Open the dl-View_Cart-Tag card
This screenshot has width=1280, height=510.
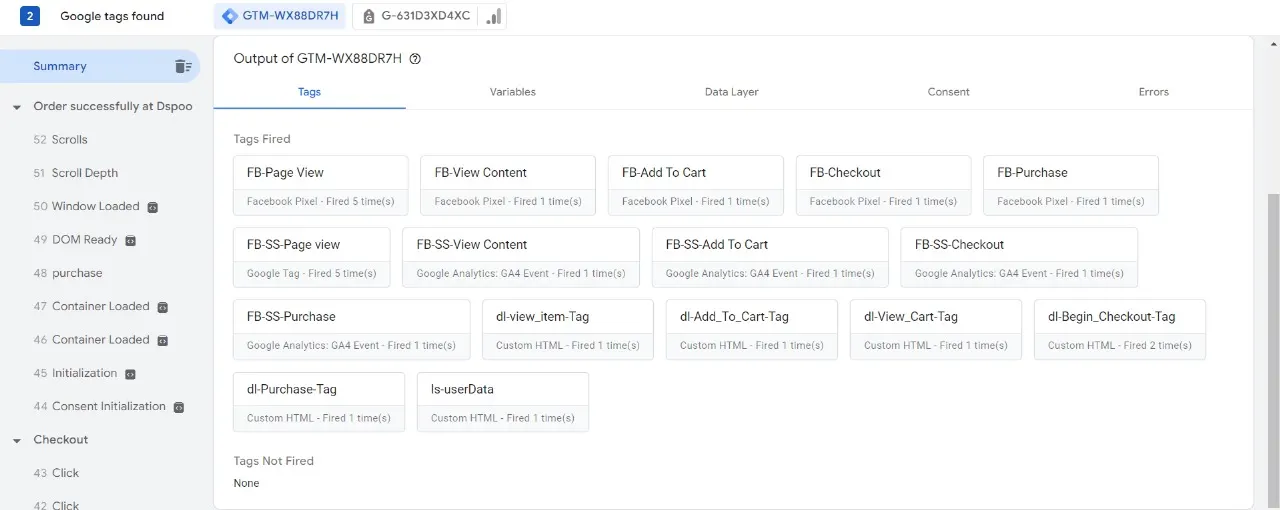tap(936, 329)
